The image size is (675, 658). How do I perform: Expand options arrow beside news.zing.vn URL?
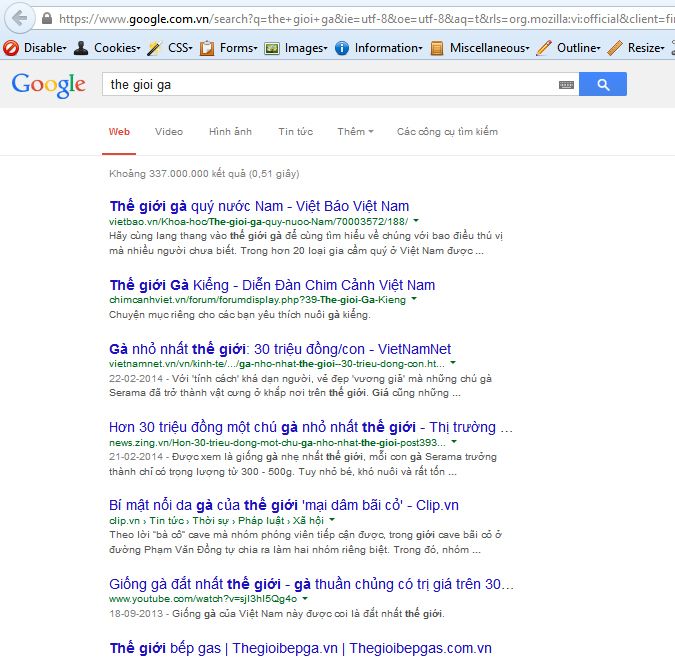tap(454, 442)
